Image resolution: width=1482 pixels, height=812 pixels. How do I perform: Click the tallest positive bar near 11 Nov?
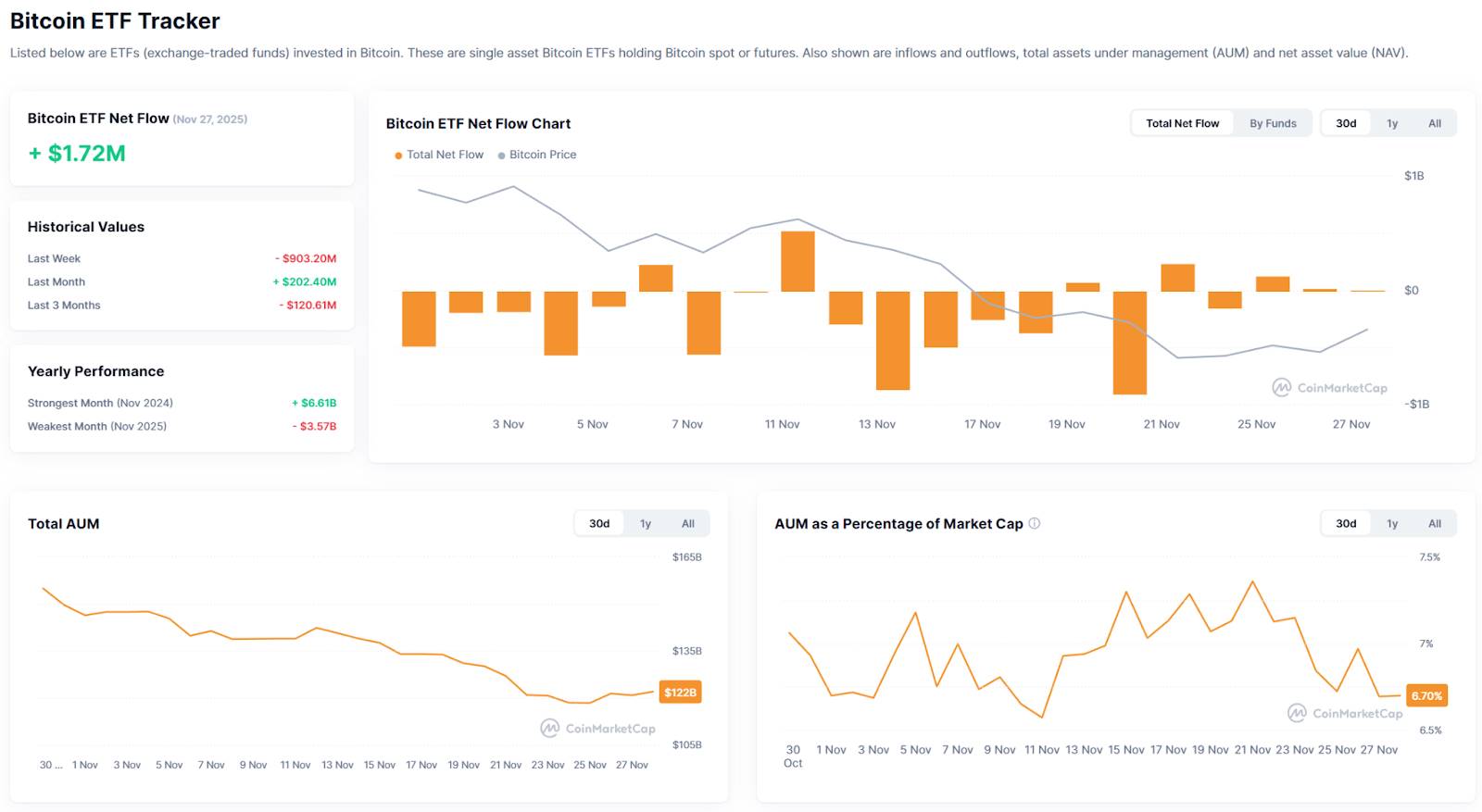[798, 261]
